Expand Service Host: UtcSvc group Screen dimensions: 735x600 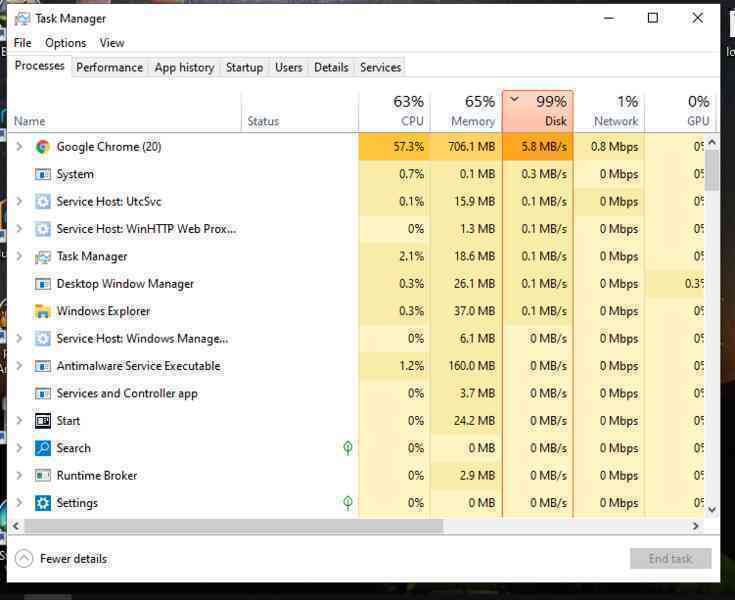[x=19, y=202]
